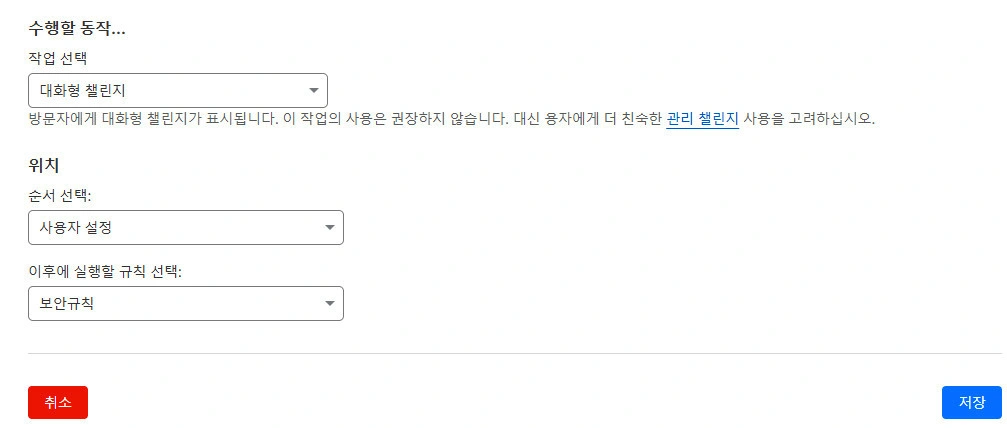1007x428 pixels.
Task: Click the 순서 선택: field label
Action: tap(62, 195)
